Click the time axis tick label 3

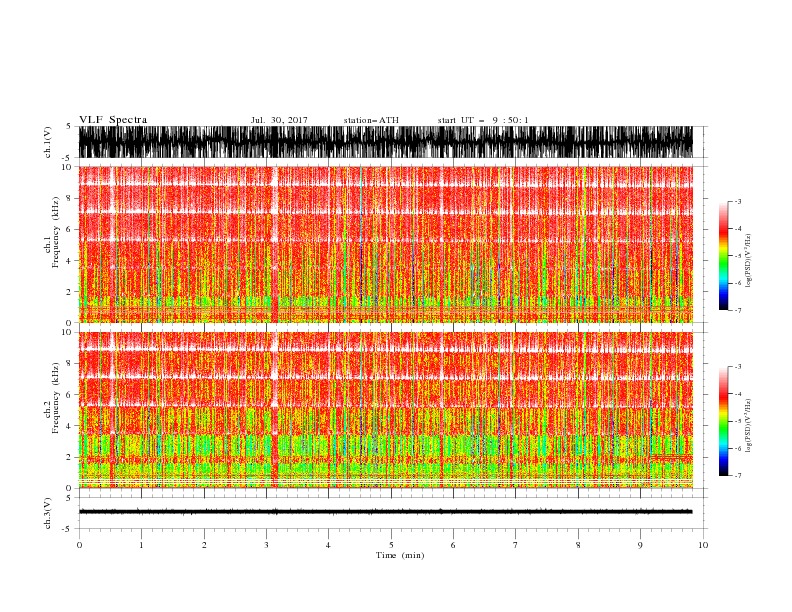[x=266, y=545]
